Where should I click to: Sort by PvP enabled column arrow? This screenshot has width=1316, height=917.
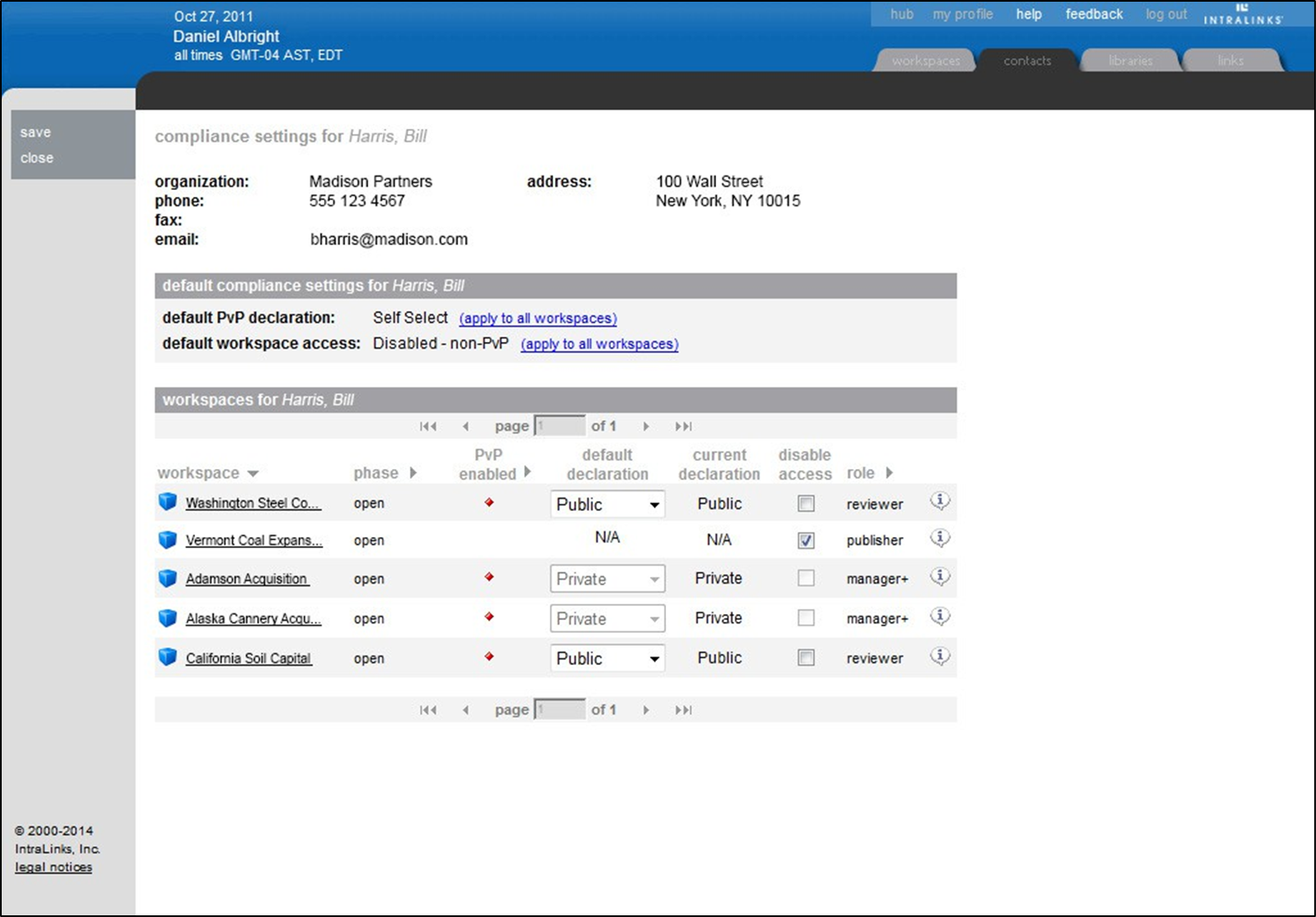527,472
